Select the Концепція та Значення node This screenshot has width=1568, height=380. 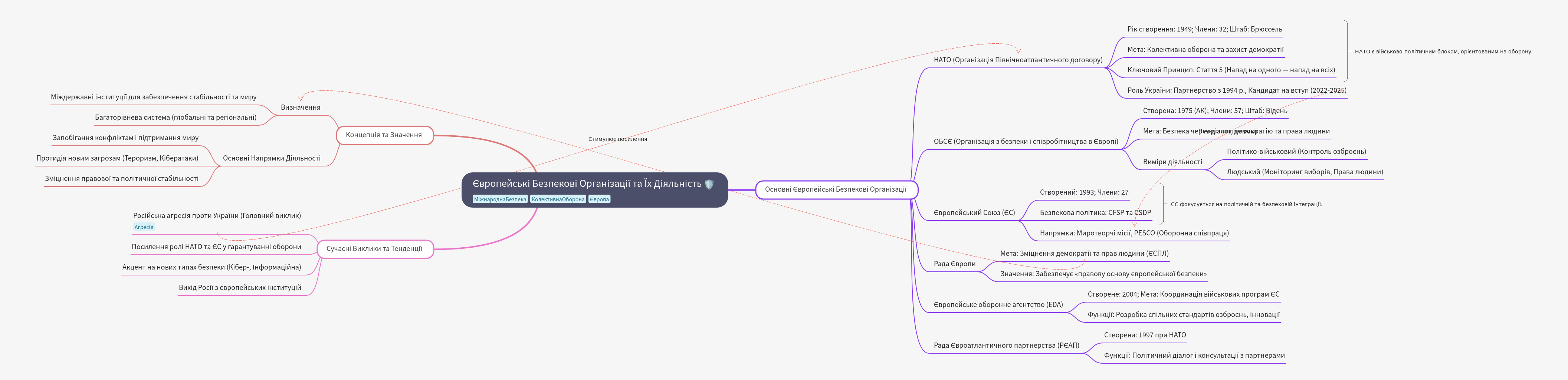click(384, 135)
